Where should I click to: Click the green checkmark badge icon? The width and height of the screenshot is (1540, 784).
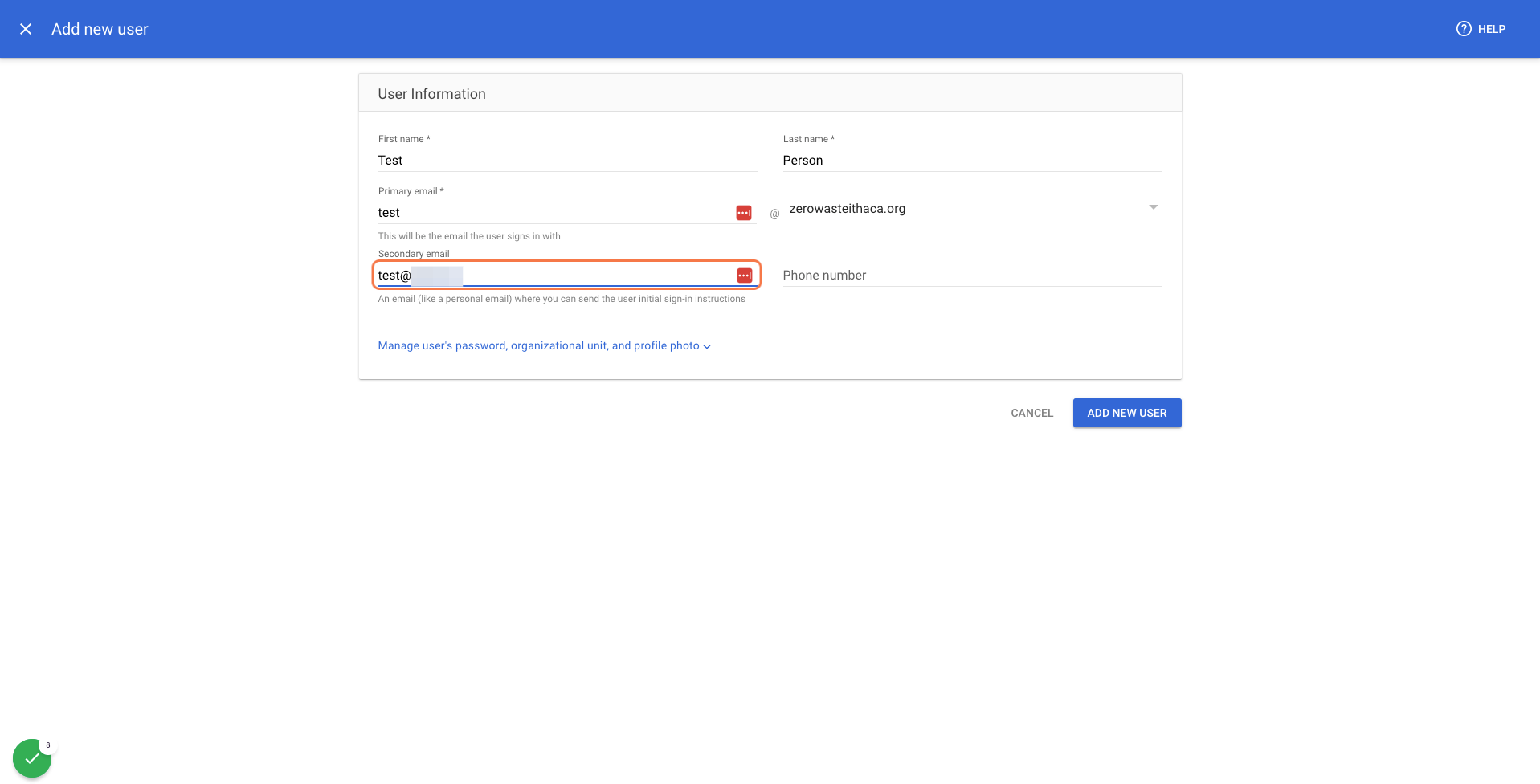[x=32, y=757]
